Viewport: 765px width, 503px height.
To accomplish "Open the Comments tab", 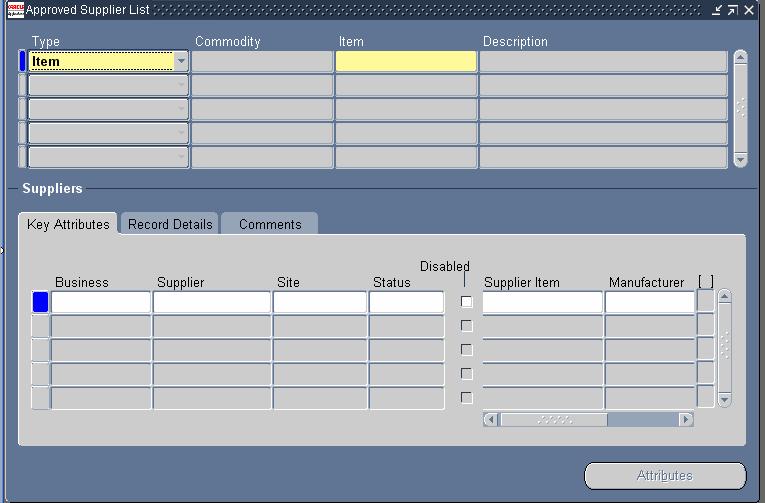I will (269, 224).
